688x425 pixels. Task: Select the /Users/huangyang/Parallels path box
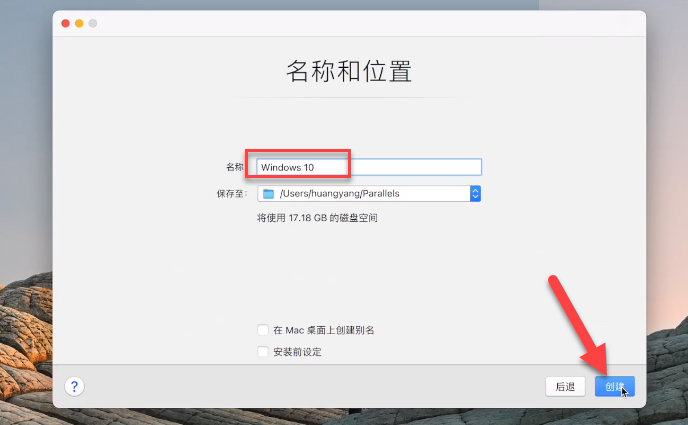point(369,193)
